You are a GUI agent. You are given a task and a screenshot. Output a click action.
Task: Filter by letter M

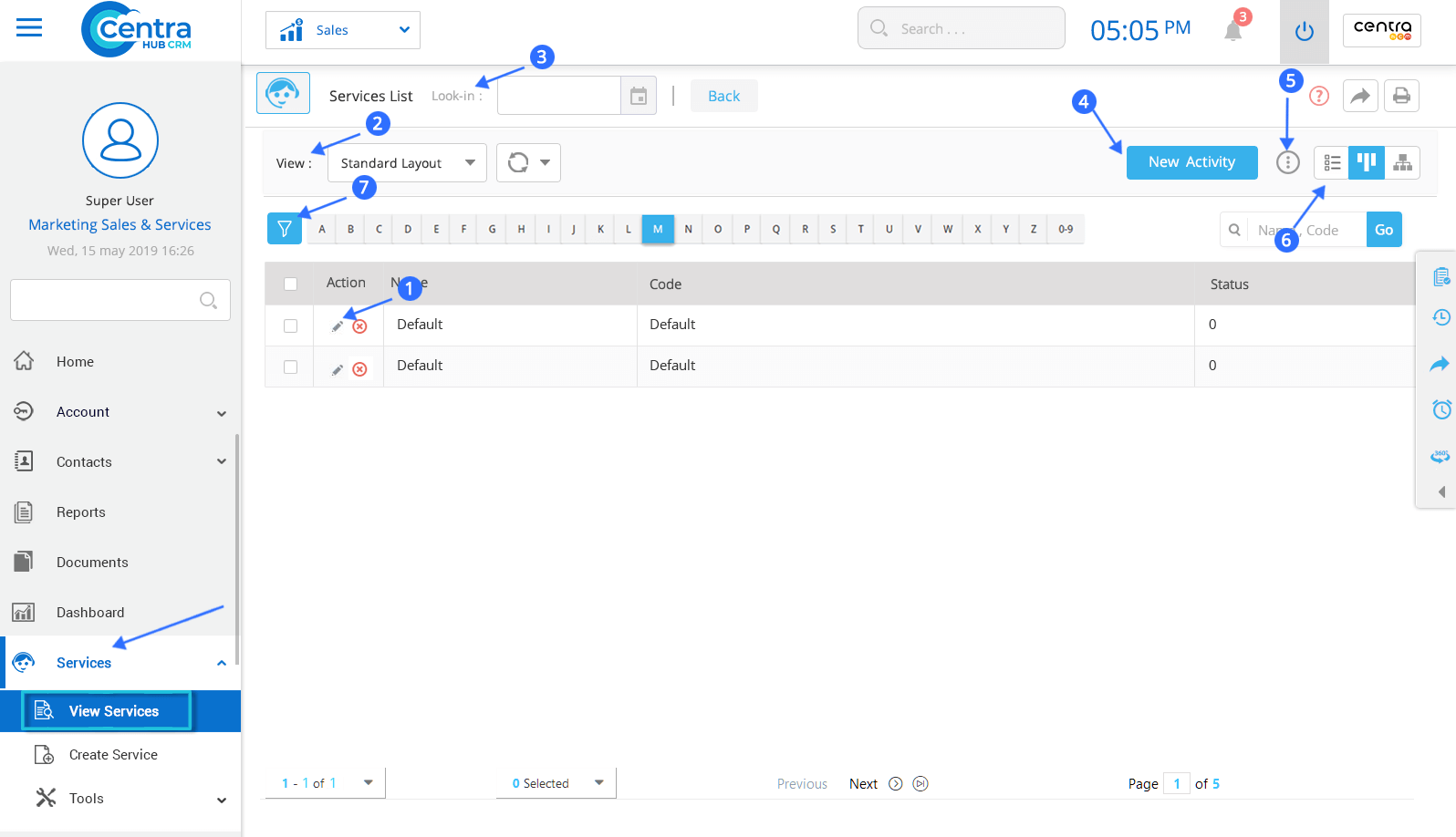pos(658,229)
